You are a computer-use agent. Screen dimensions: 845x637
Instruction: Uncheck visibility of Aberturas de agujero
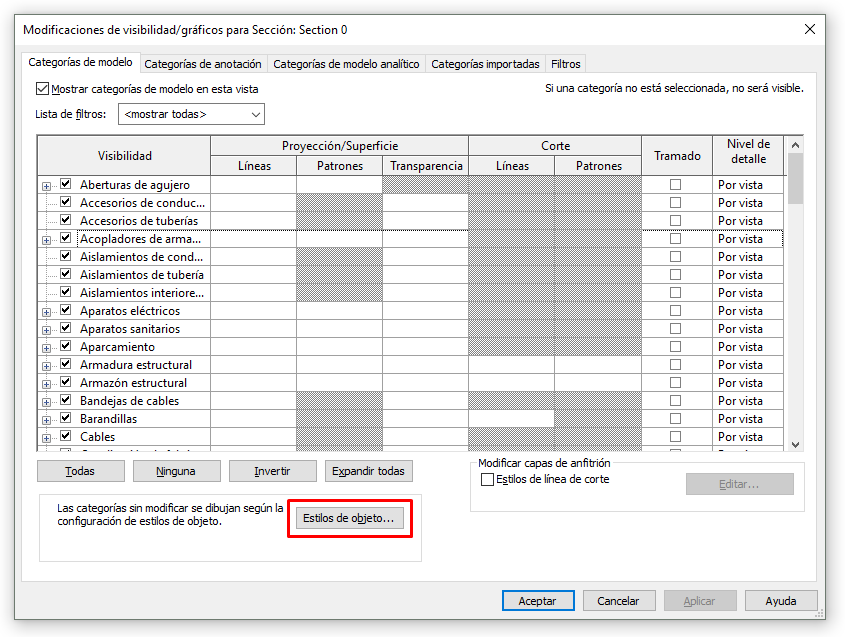point(66,184)
